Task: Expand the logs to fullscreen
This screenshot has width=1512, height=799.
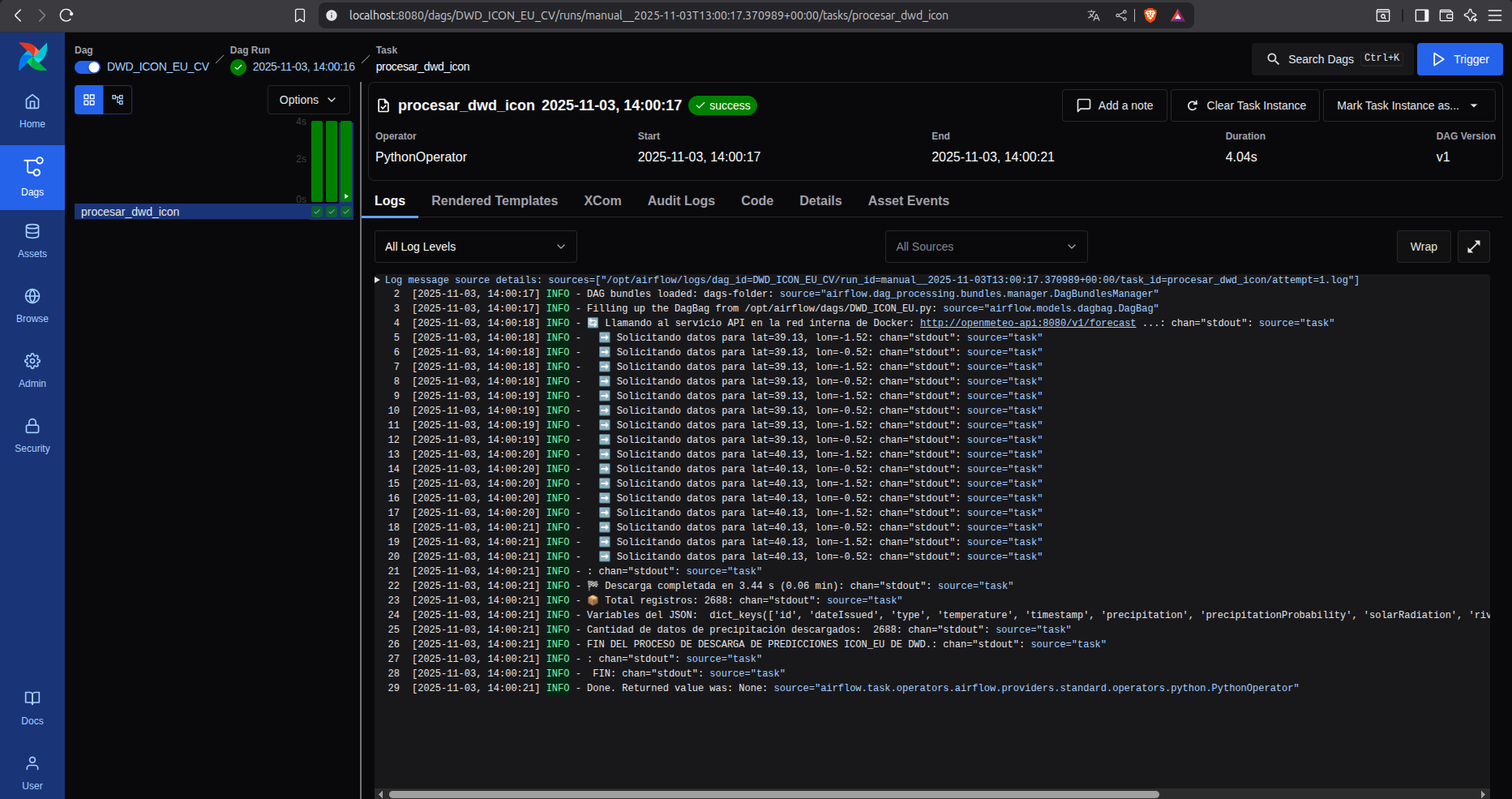Action: click(1473, 247)
